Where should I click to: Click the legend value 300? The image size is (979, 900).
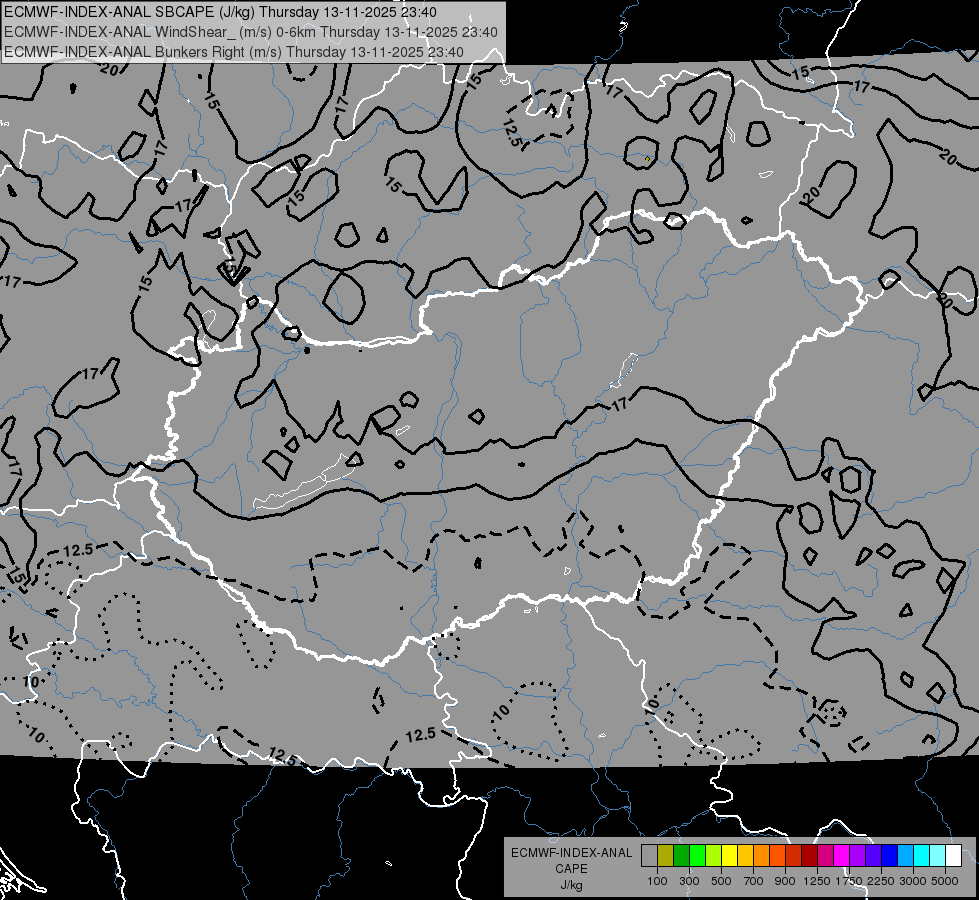coord(689,881)
